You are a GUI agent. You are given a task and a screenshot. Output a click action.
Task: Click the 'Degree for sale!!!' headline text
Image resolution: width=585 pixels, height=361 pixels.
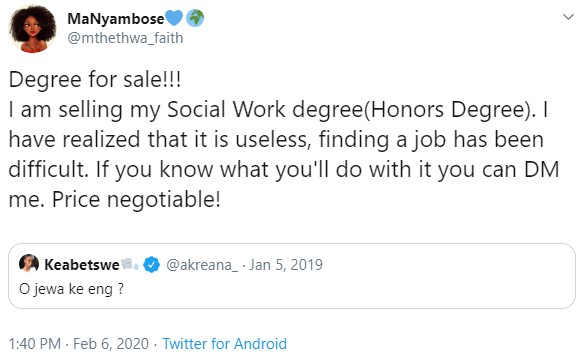(95, 80)
